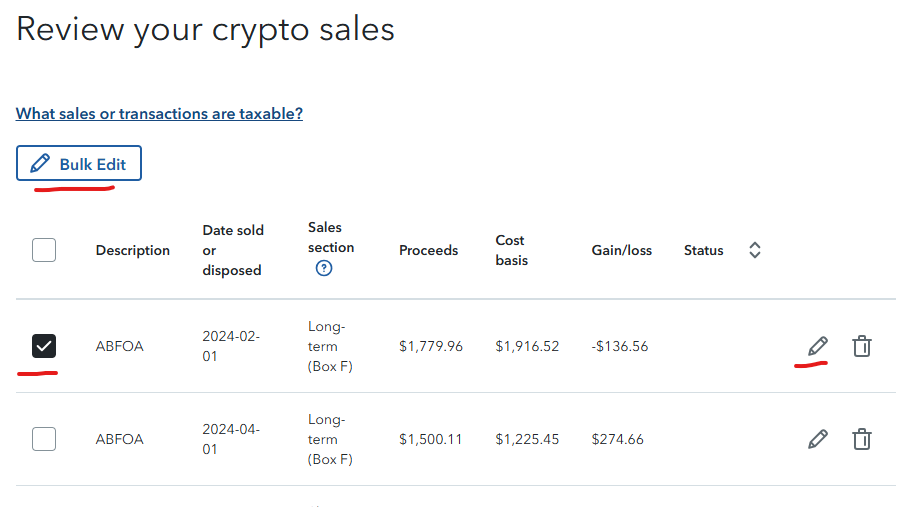Click the Date sold or disposed column header
This screenshot has width=899, height=507.
pos(233,250)
